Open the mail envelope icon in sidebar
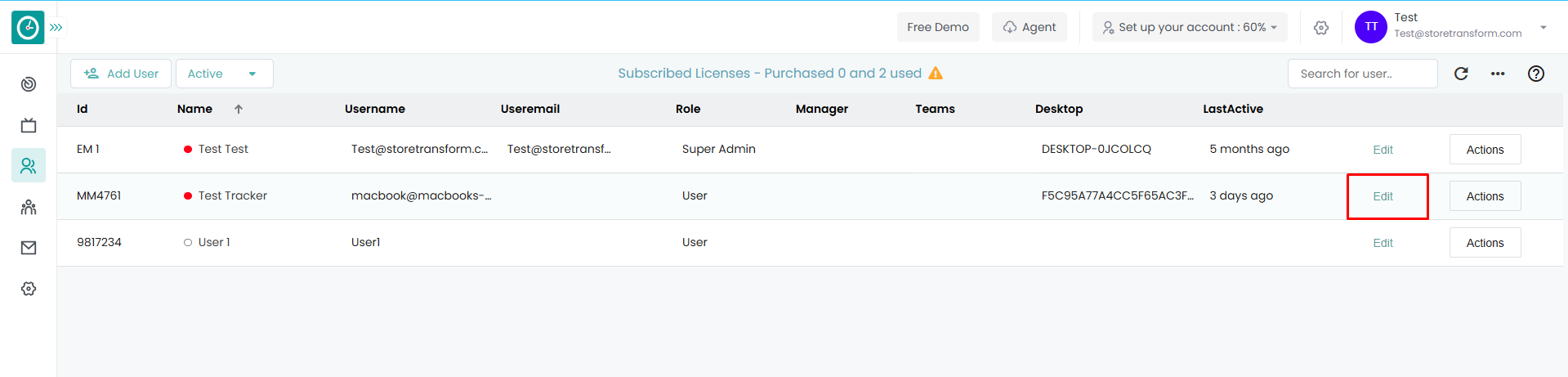 pos(29,248)
